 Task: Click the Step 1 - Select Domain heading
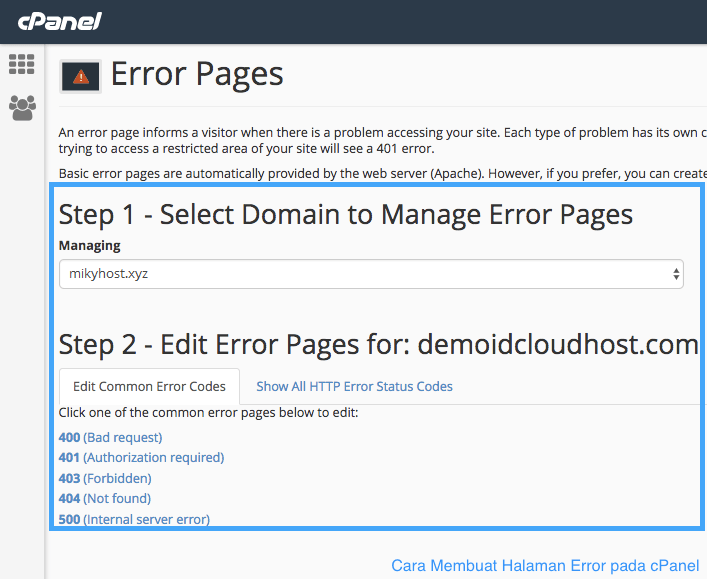pyautogui.click(x=346, y=214)
